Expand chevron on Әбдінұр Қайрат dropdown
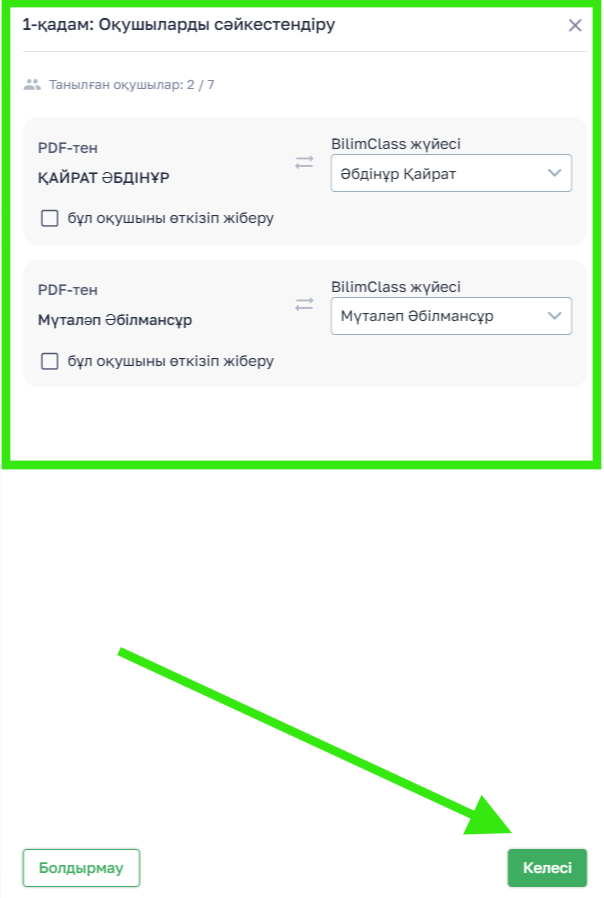Image resolution: width=604 pixels, height=898 pixels. 554,172
